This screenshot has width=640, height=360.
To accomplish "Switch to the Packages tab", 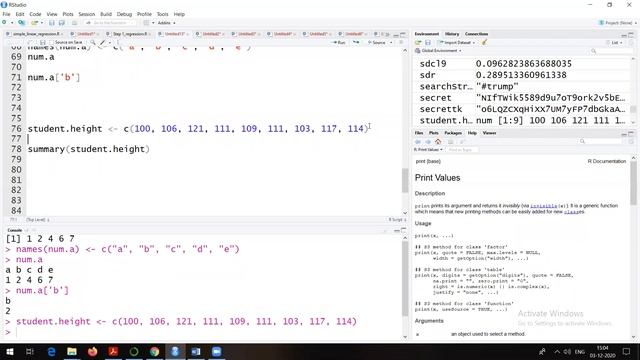I will click(x=453, y=133).
